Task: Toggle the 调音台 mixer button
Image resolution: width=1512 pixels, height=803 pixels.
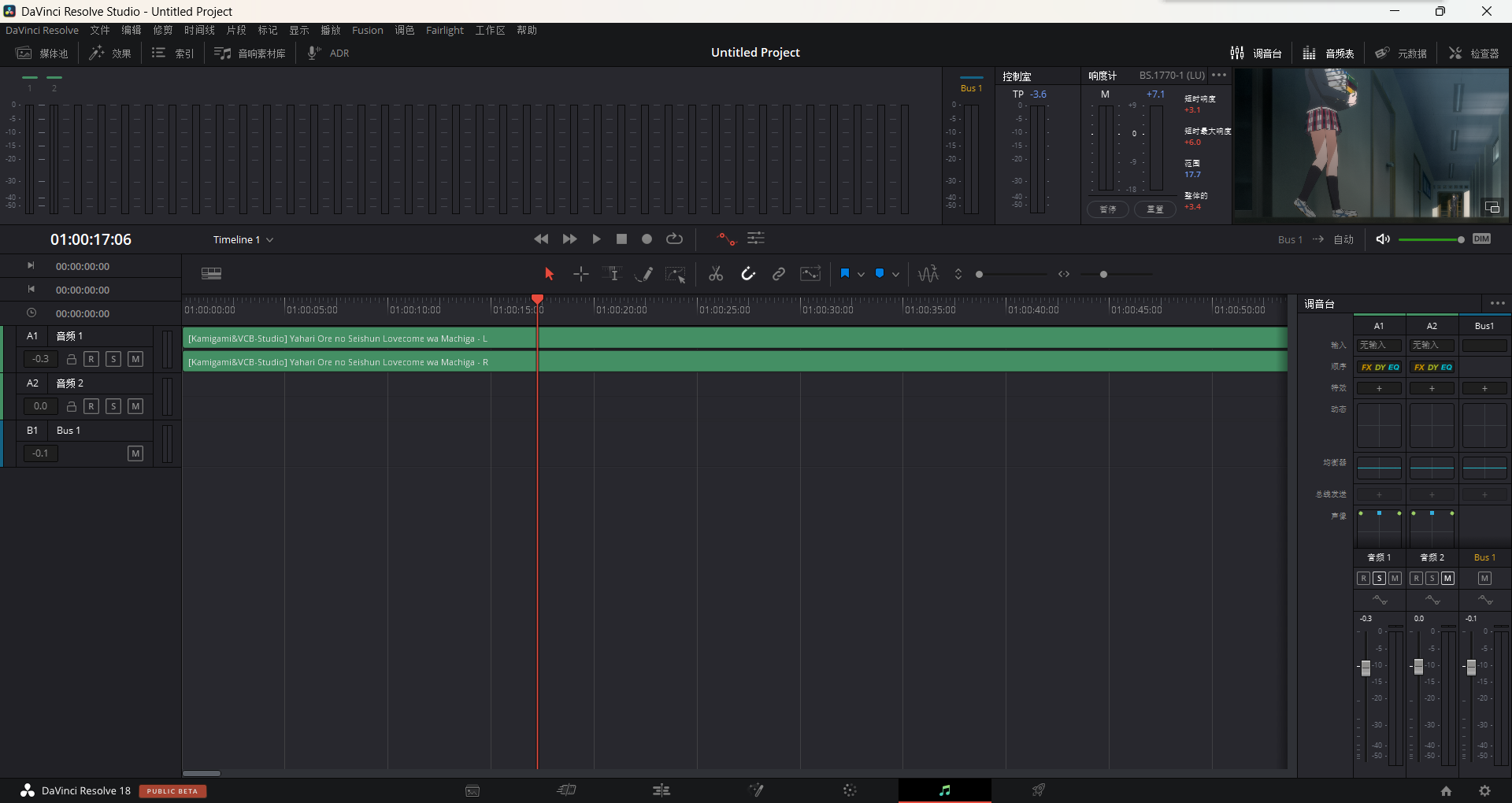Action: 1256,54
